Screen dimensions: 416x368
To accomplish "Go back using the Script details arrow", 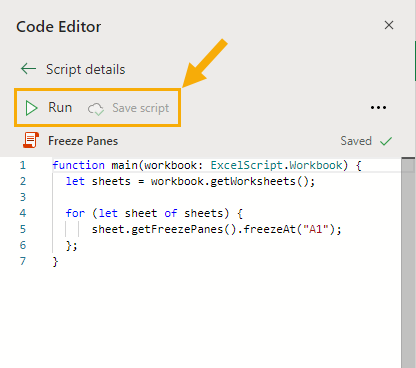I will click(28, 69).
